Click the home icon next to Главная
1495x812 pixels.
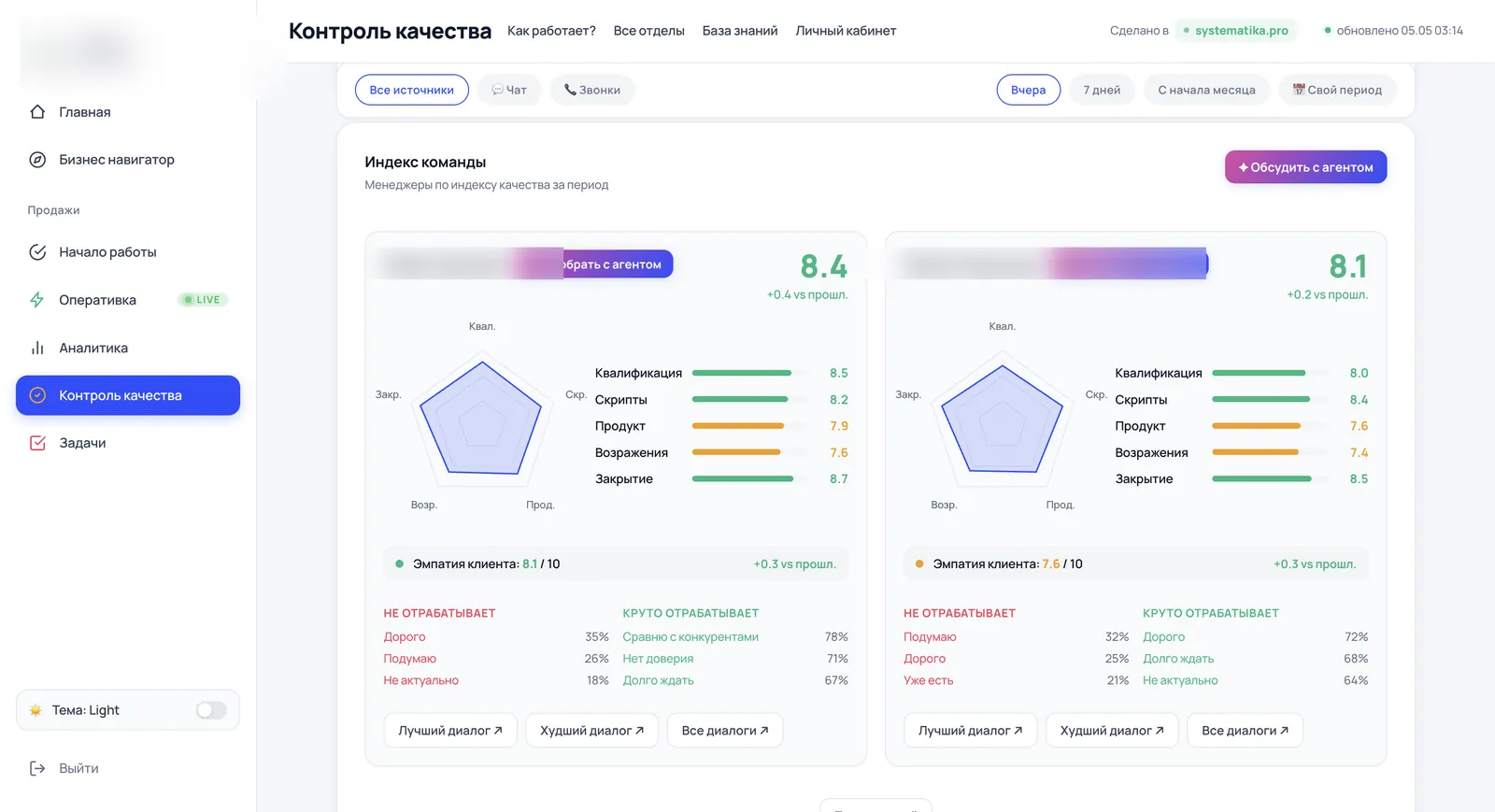click(x=37, y=112)
